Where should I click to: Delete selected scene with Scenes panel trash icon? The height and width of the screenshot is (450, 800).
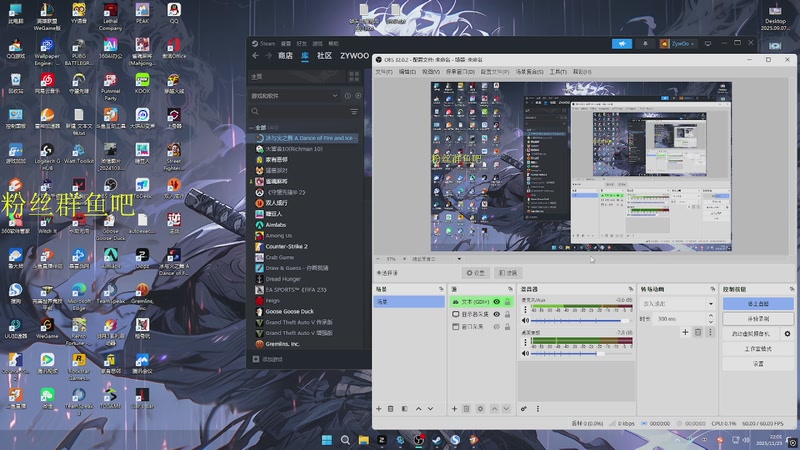[391, 409]
